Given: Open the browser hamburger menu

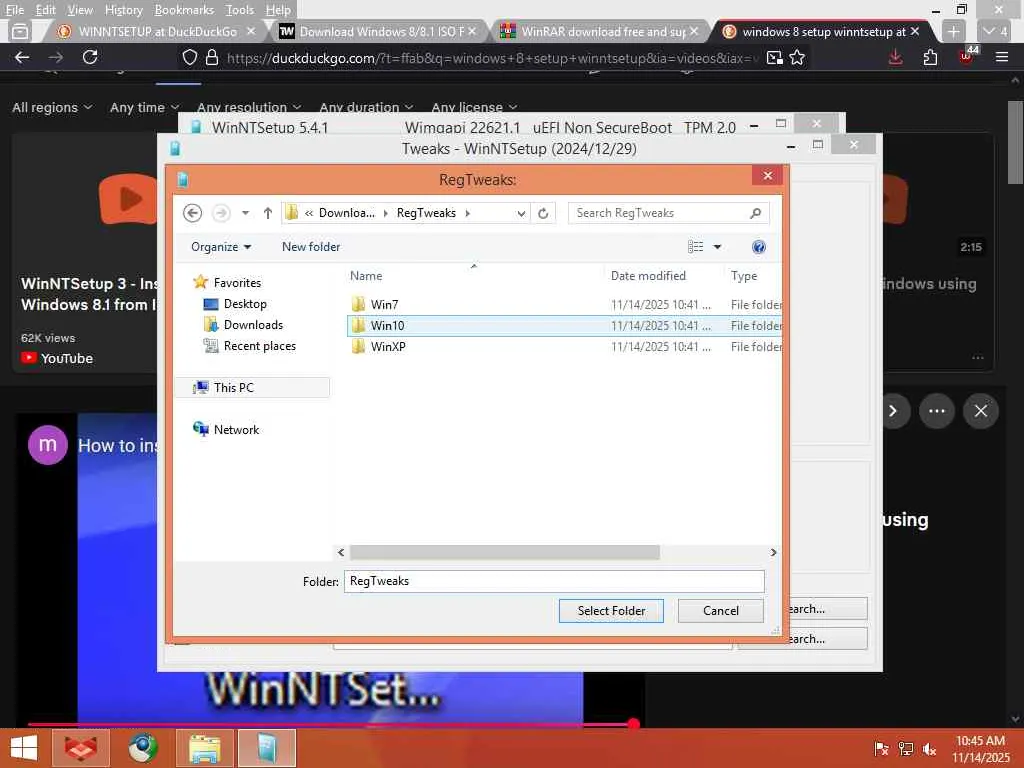Looking at the screenshot, I should tap(1002, 57).
